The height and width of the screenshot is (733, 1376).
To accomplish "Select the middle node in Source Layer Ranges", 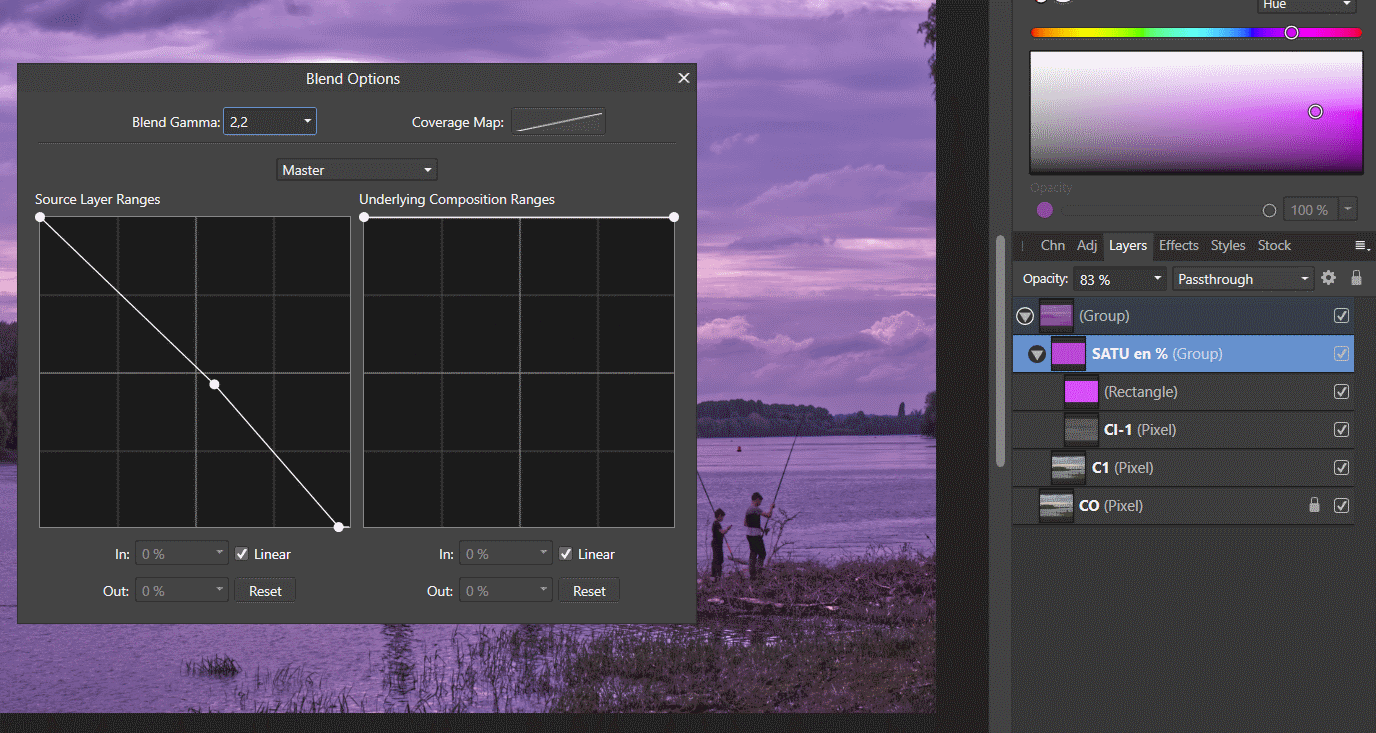I will tap(214, 384).
